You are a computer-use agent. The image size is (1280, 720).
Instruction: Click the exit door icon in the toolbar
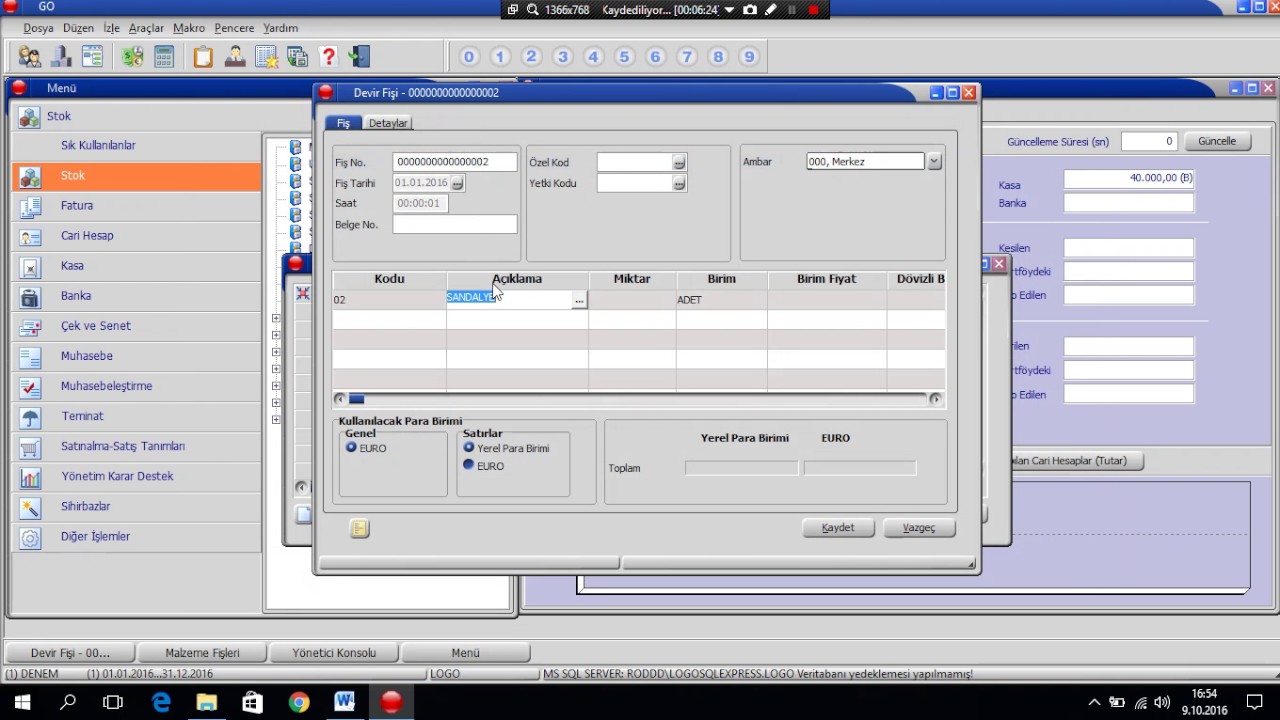pyautogui.click(x=358, y=57)
